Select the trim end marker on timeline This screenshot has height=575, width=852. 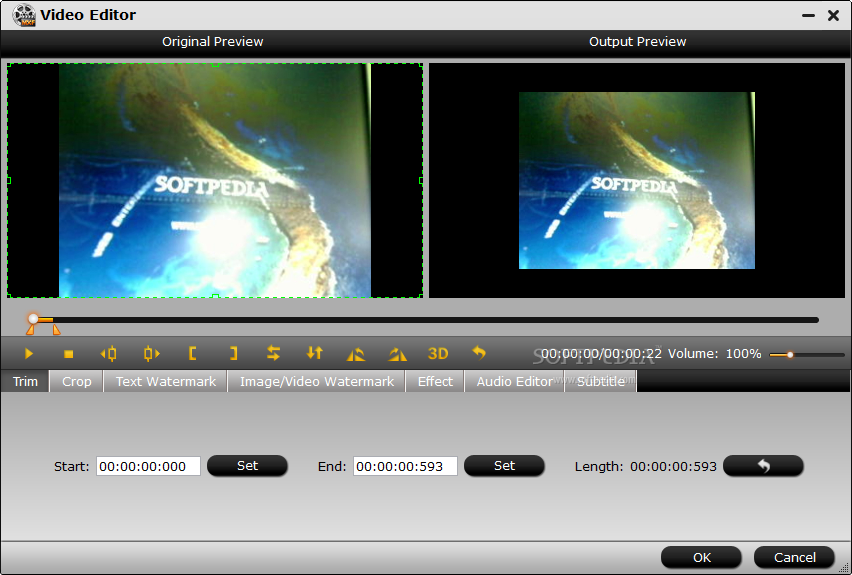click(x=57, y=330)
